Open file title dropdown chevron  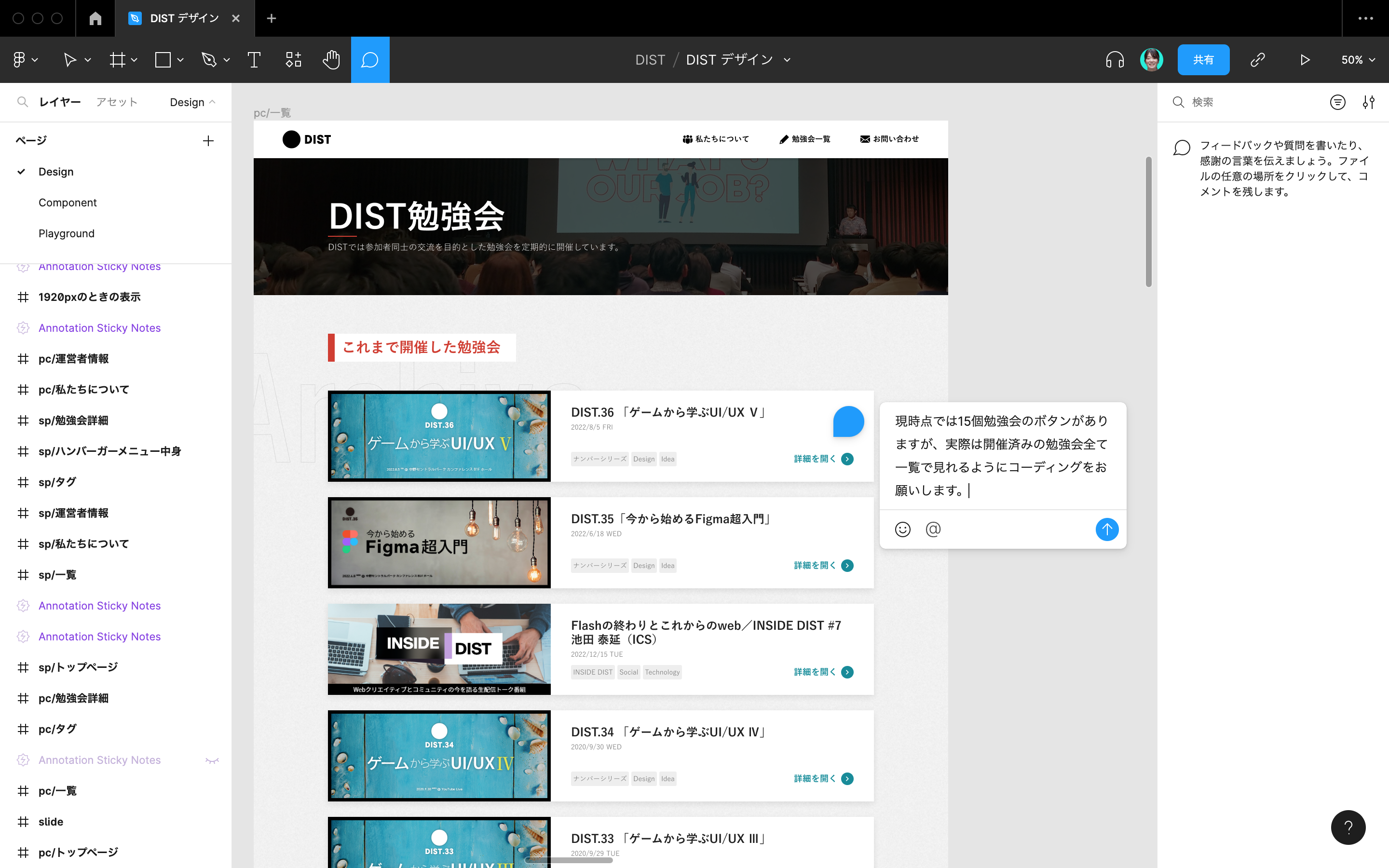(787, 60)
